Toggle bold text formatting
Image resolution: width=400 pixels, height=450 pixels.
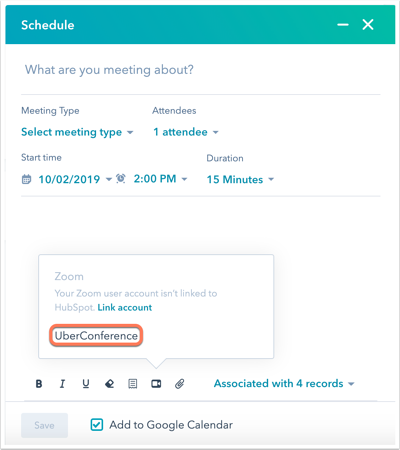click(39, 384)
